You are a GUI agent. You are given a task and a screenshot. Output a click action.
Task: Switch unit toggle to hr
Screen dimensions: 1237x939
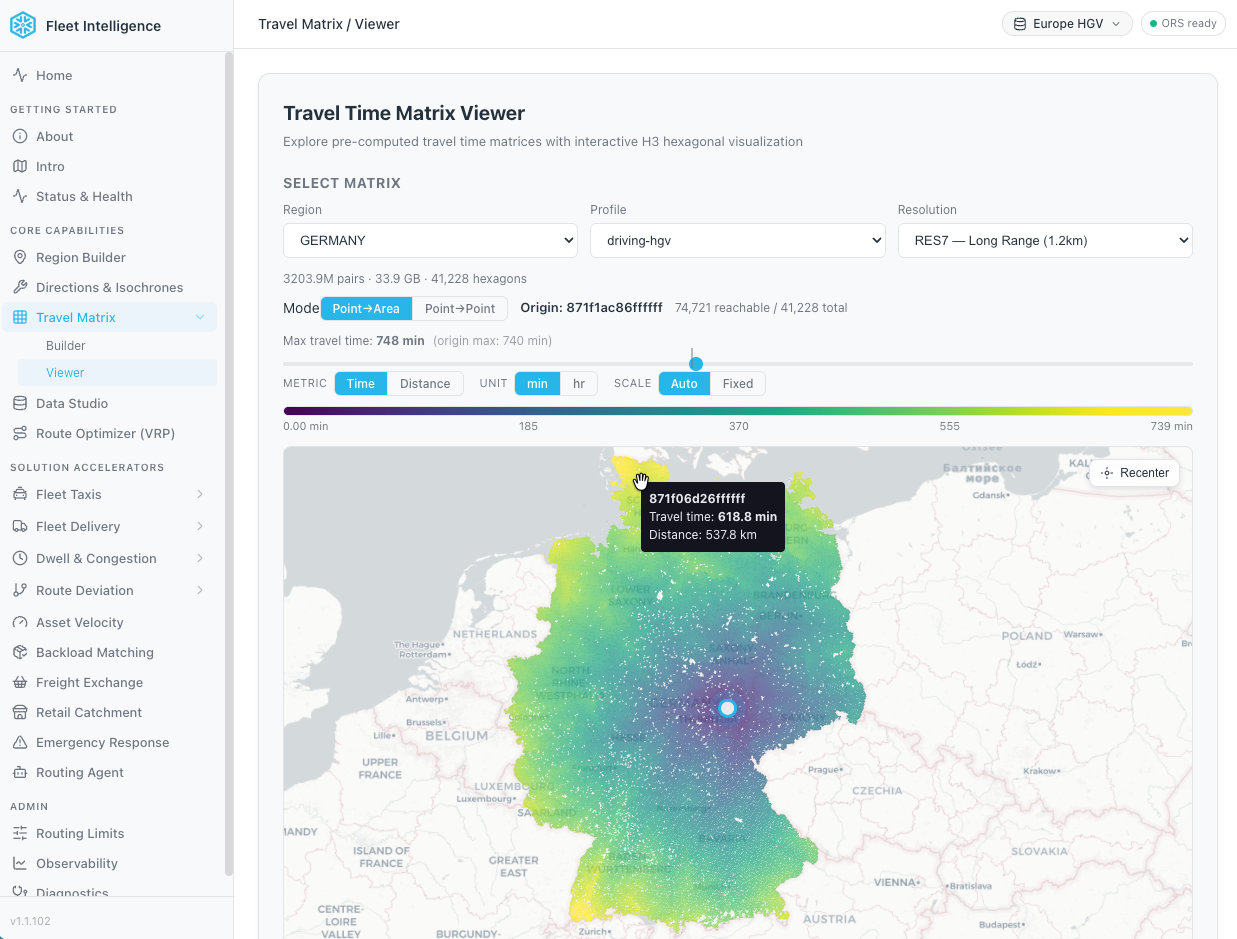579,383
